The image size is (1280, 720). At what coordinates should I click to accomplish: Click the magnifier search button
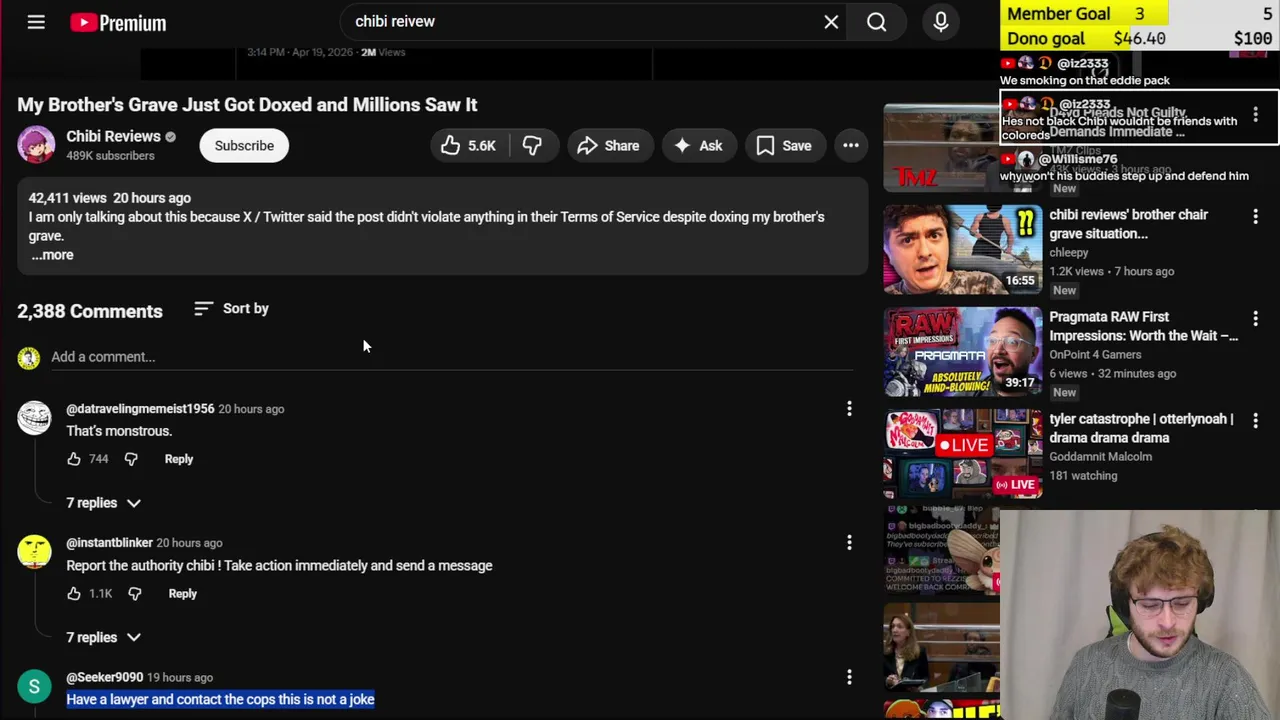coord(876,22)
